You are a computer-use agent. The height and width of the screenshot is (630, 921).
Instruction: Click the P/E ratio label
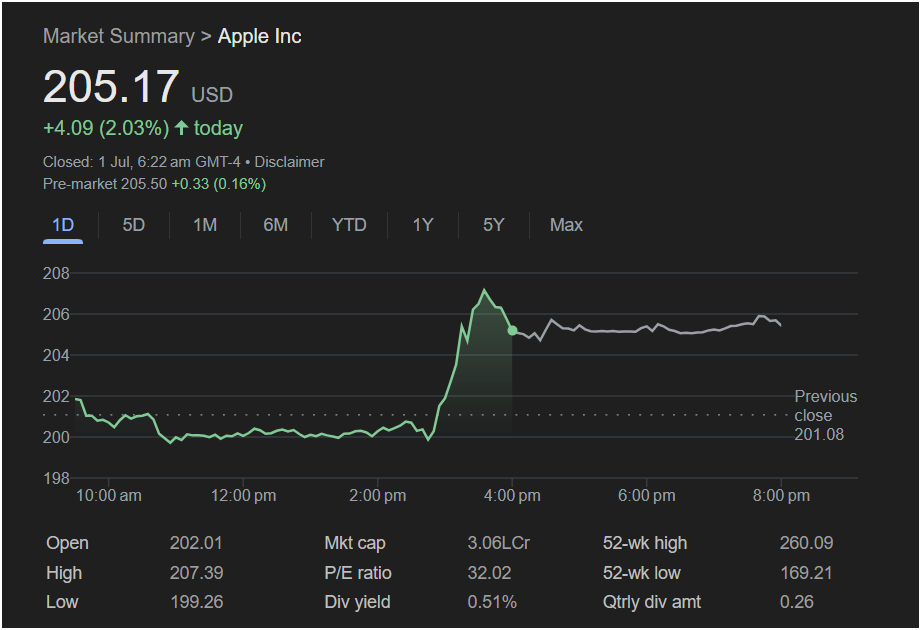pyautogui.click(x=358, y=573)
